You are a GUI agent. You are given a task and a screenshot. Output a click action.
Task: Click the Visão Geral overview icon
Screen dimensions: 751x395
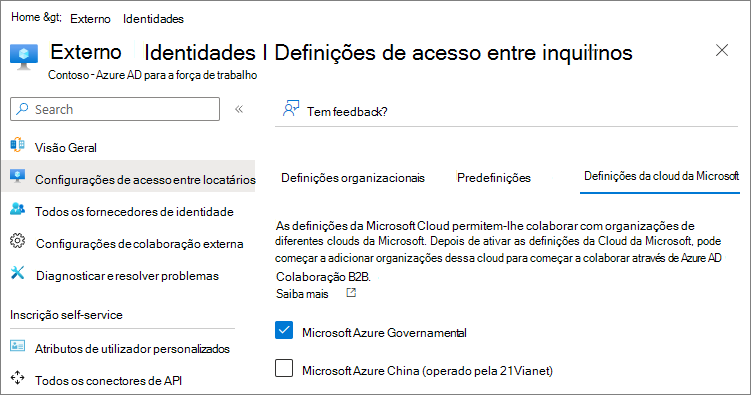pos(18,144)
